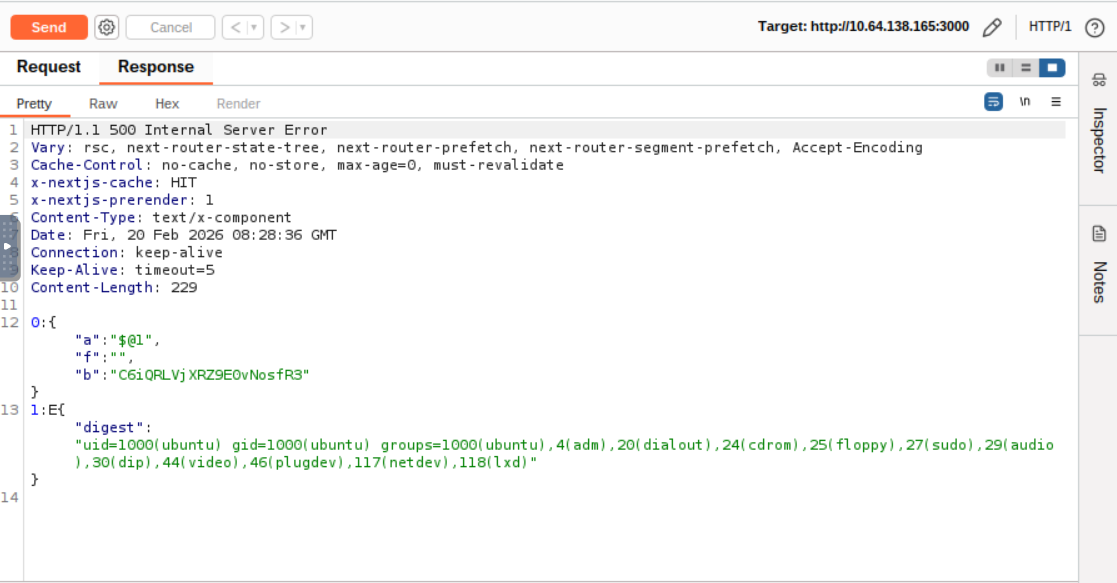
Task: Click the orange Send button
Action: (49, 27)
